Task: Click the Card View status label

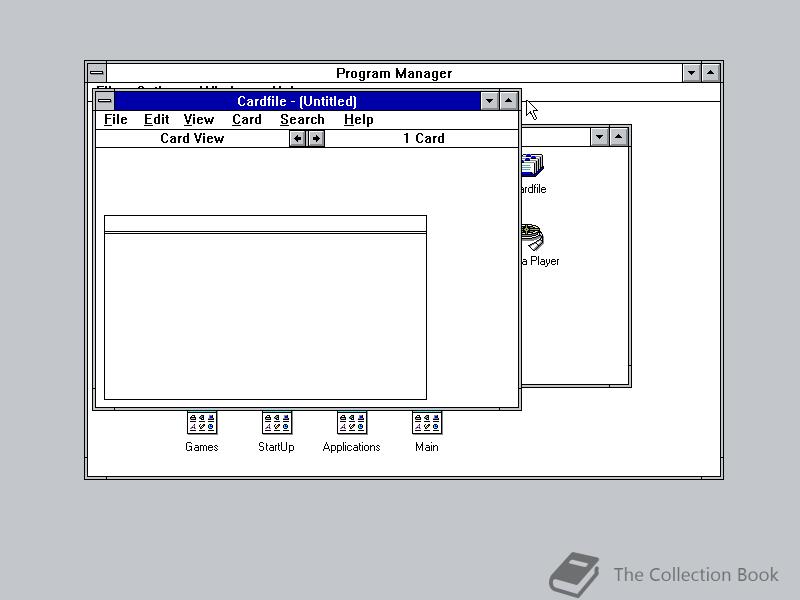Action: pyautogui.click(x=192, y=138)
